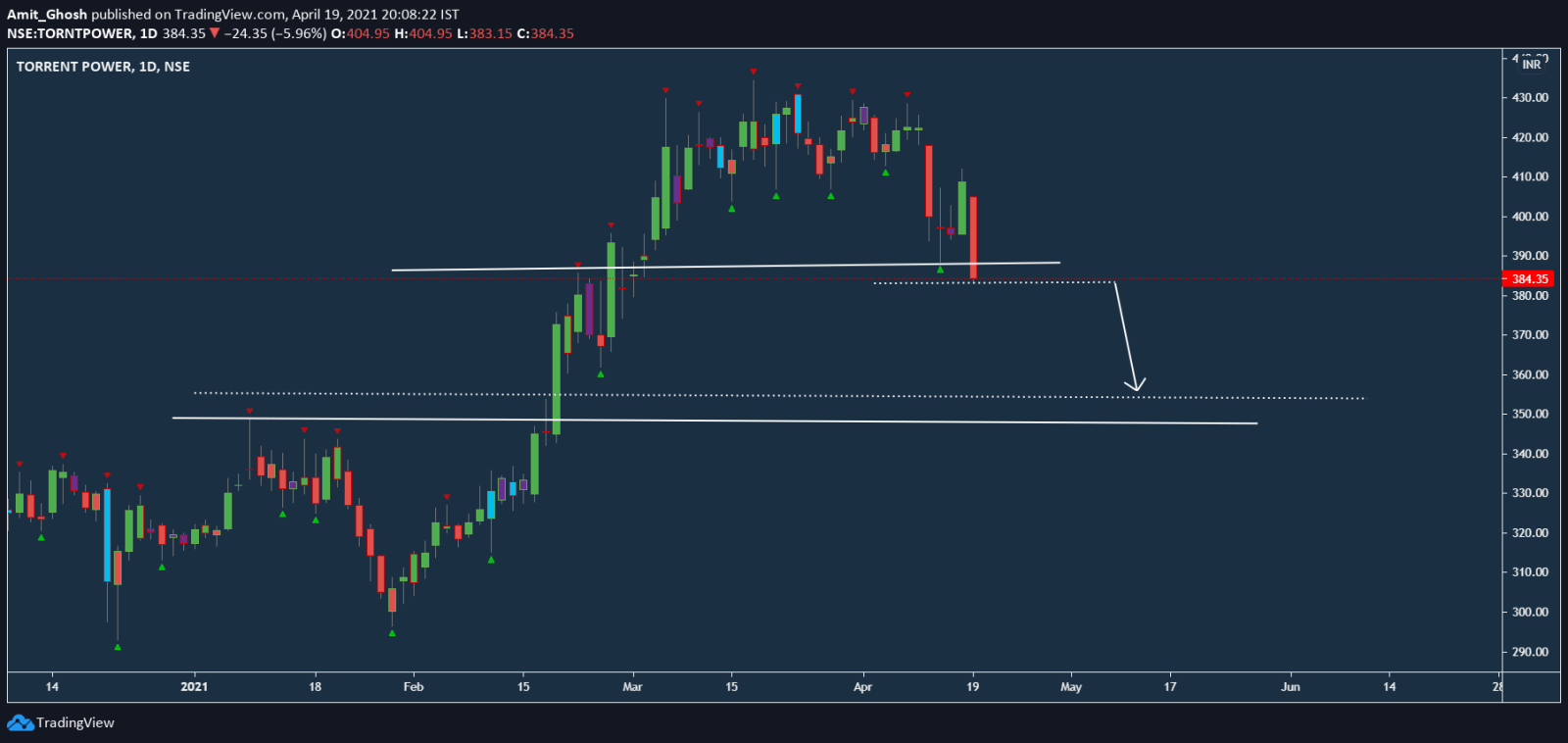Image resolution: width=1568 pixels, height=743 pixels.
Task: Click the 2021 year label on time axis
Action: (x=194, y=687)
